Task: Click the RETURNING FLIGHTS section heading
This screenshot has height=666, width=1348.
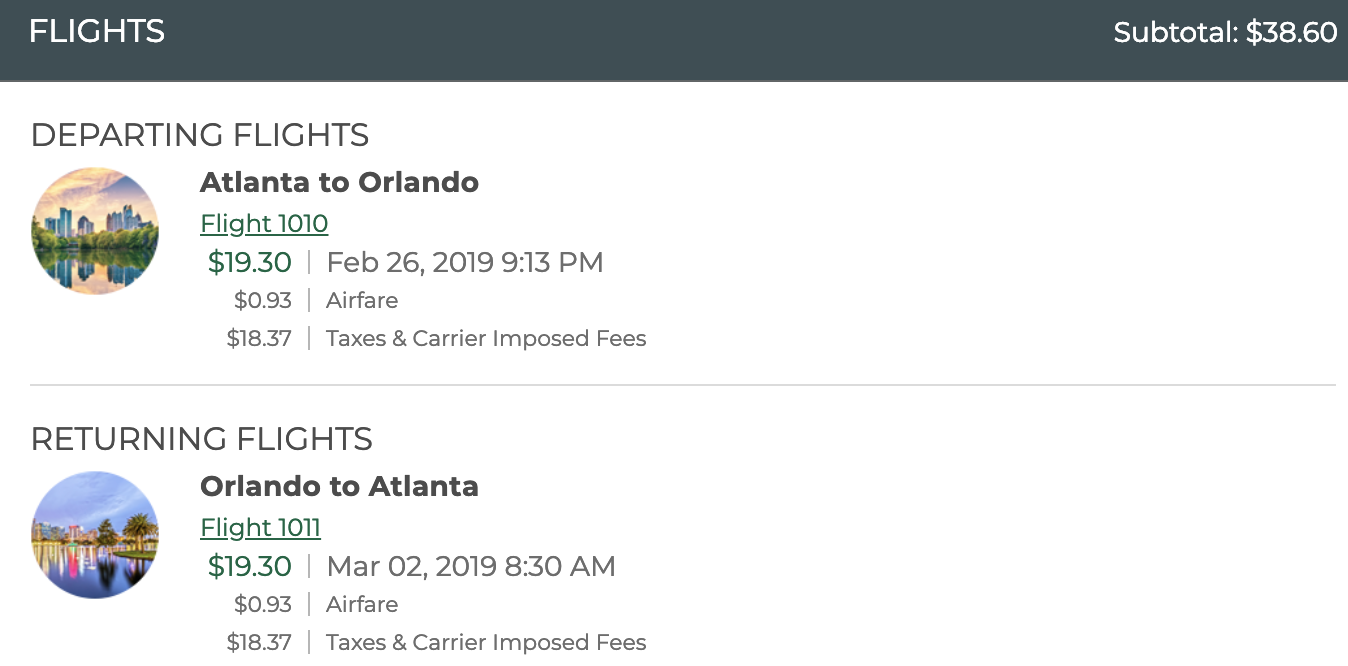Action: tap(202, 439)
